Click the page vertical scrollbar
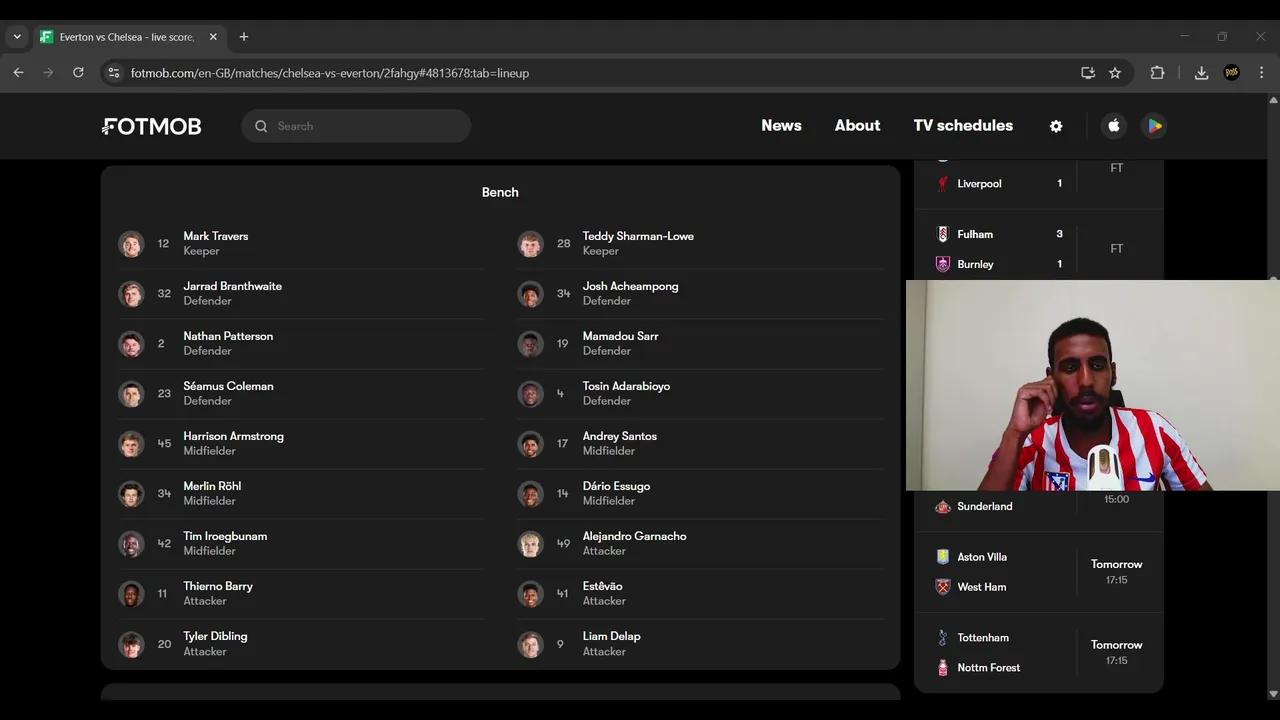Viewport: 1280px width, 720px height. point(1273,395)
